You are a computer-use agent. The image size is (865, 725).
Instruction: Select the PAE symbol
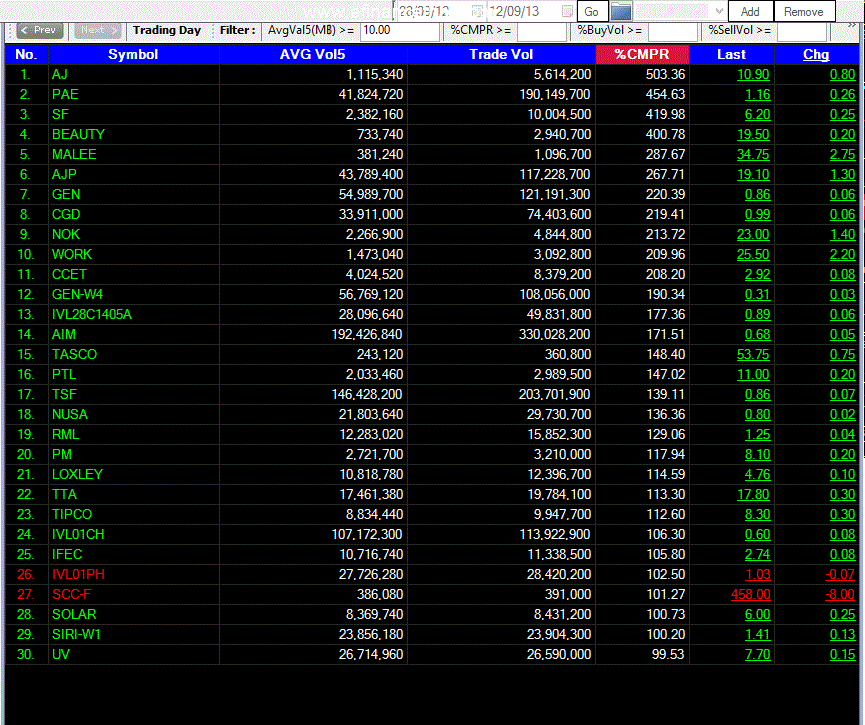65,94
